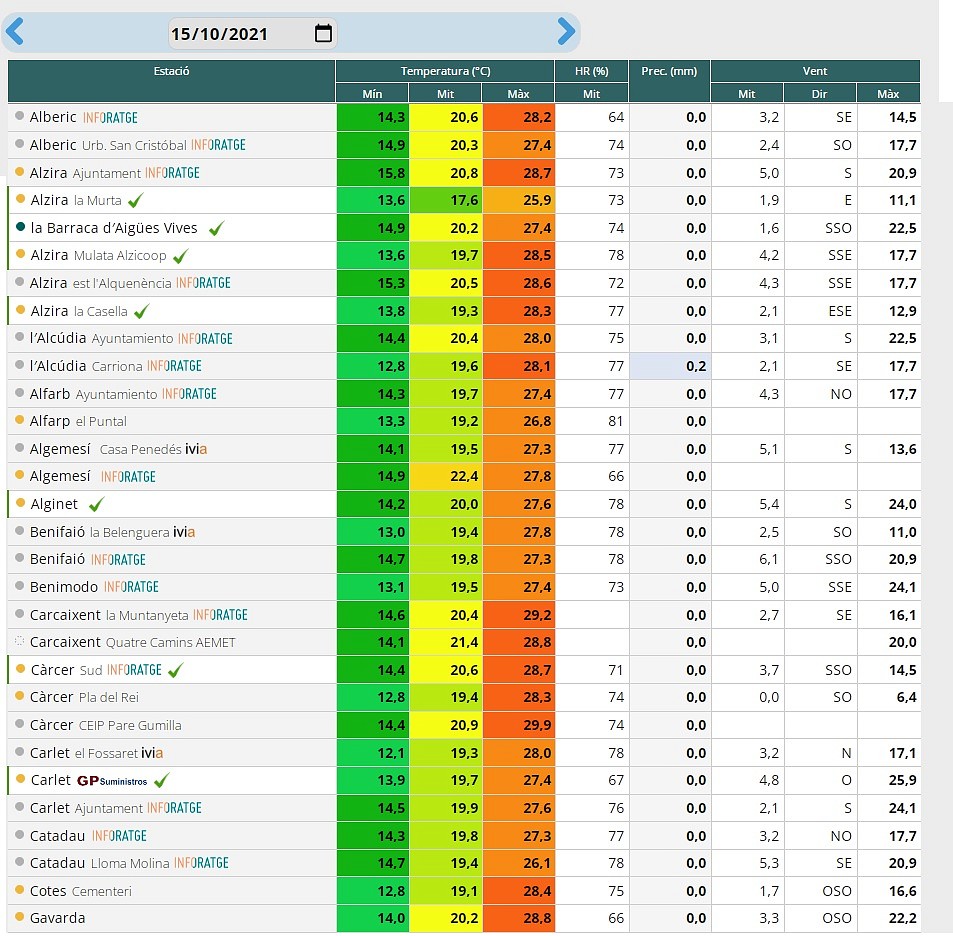953x936 pixels.
Task: Click the 0,2 precipitation cell for l'Alcúdia Carriona
Action: (x=669, y=366)
